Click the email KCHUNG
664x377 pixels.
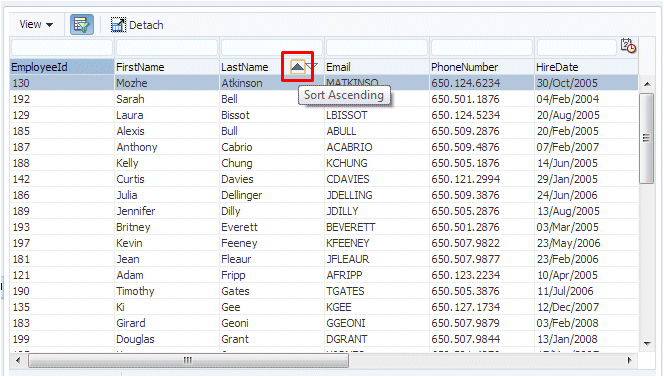pyautogui.click(x=347, y=163)
